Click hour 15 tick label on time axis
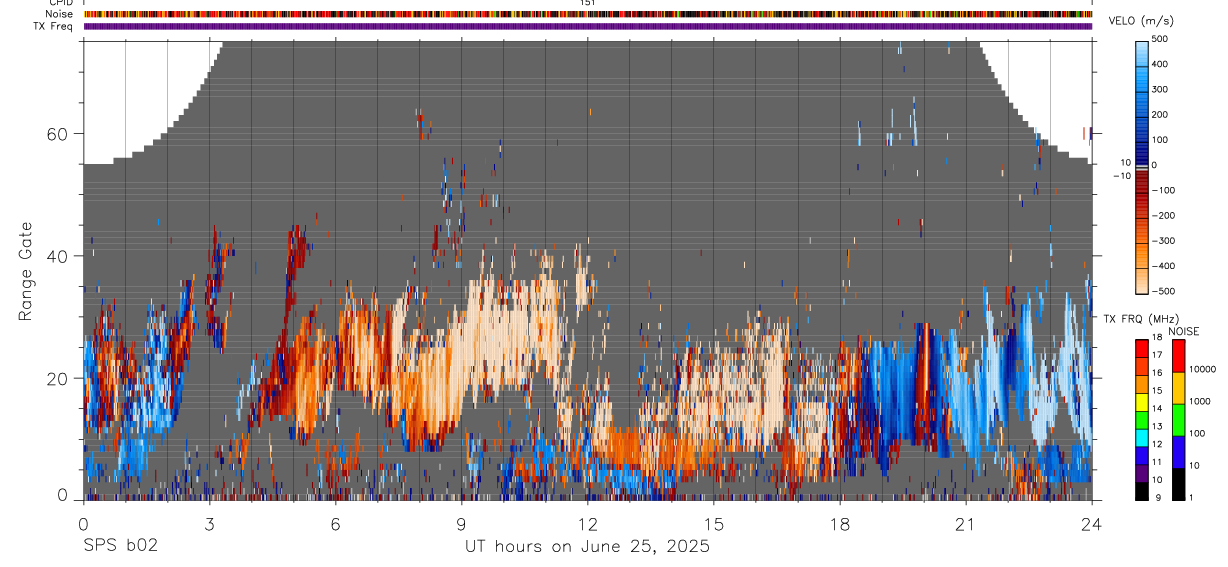The image size is (1228, 567). (714, 524)
